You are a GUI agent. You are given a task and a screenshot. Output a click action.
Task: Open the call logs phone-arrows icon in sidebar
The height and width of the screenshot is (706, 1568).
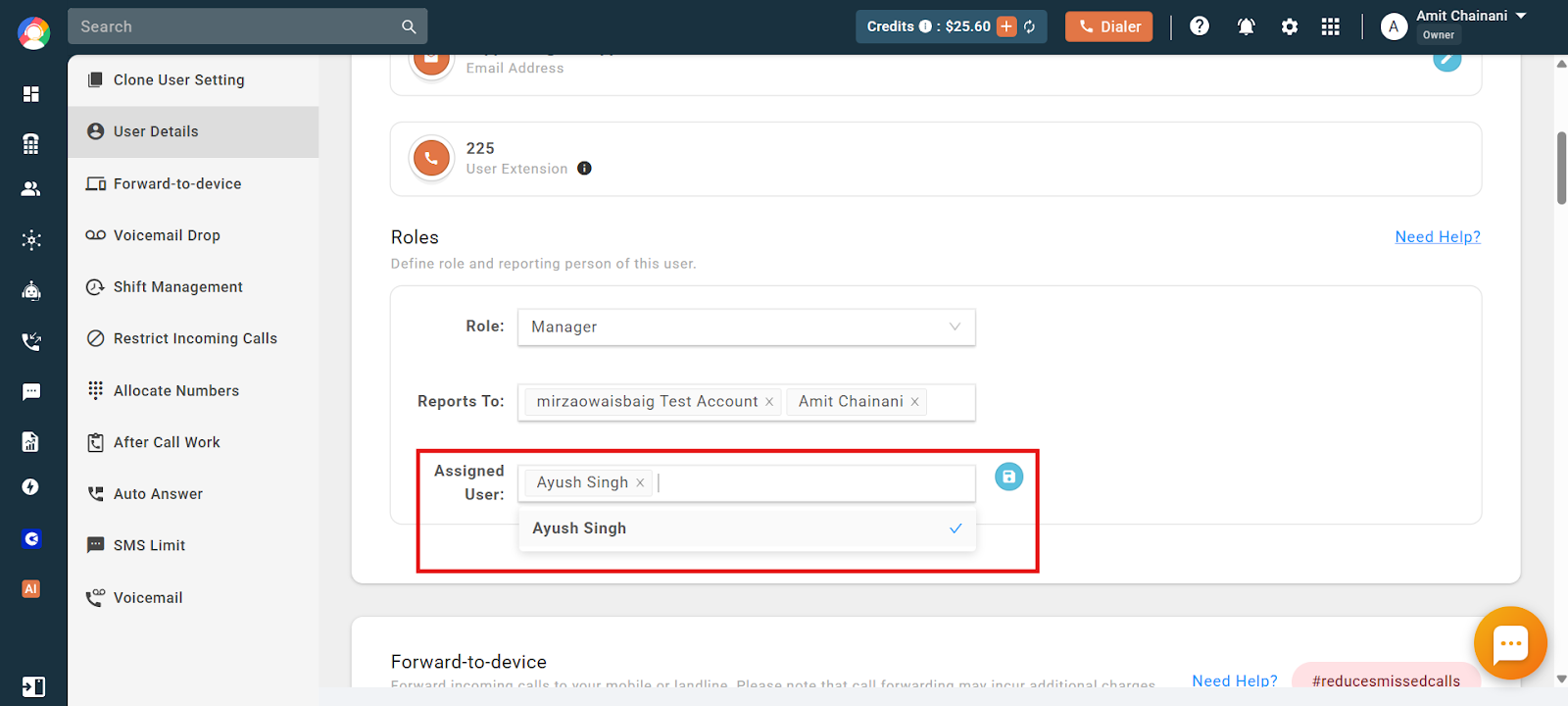pos(31,341)
